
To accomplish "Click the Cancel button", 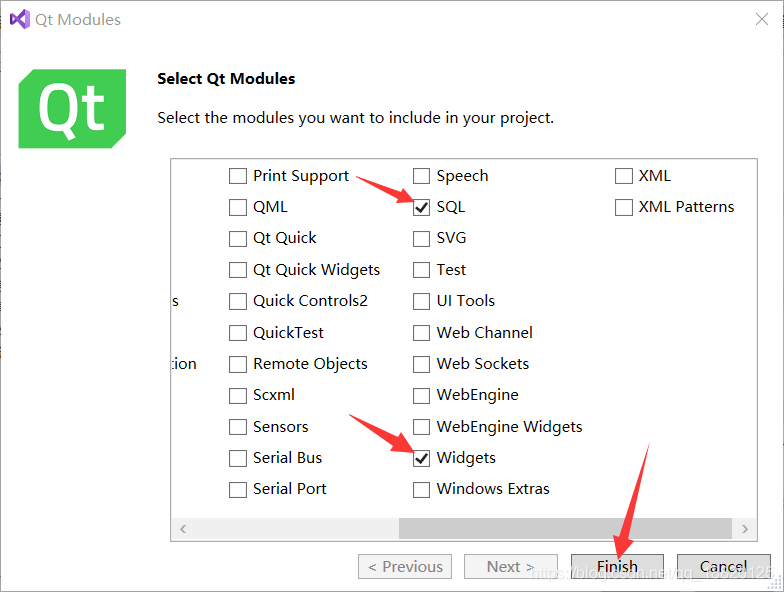I will [724, 566].
